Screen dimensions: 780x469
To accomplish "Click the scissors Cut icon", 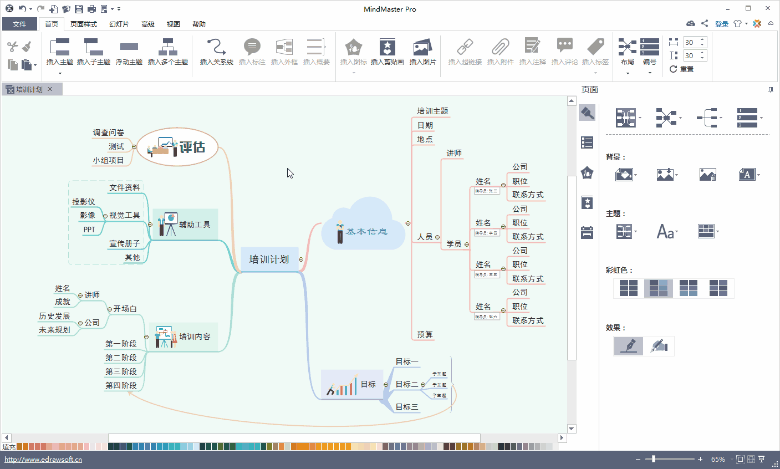I will click(13, 47).
